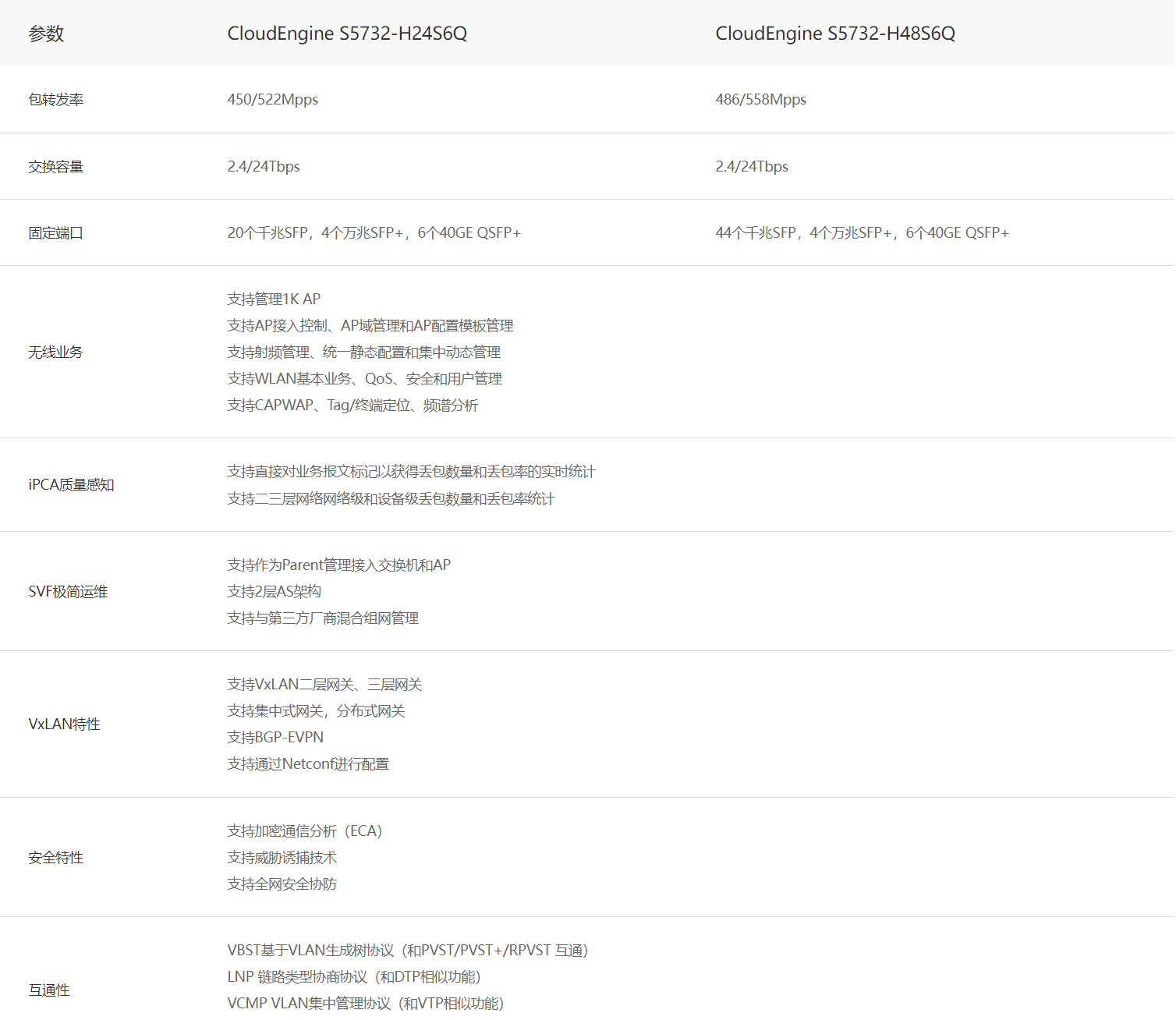
Task: Click the 交换容量 row label
Action: pos(55,167)
